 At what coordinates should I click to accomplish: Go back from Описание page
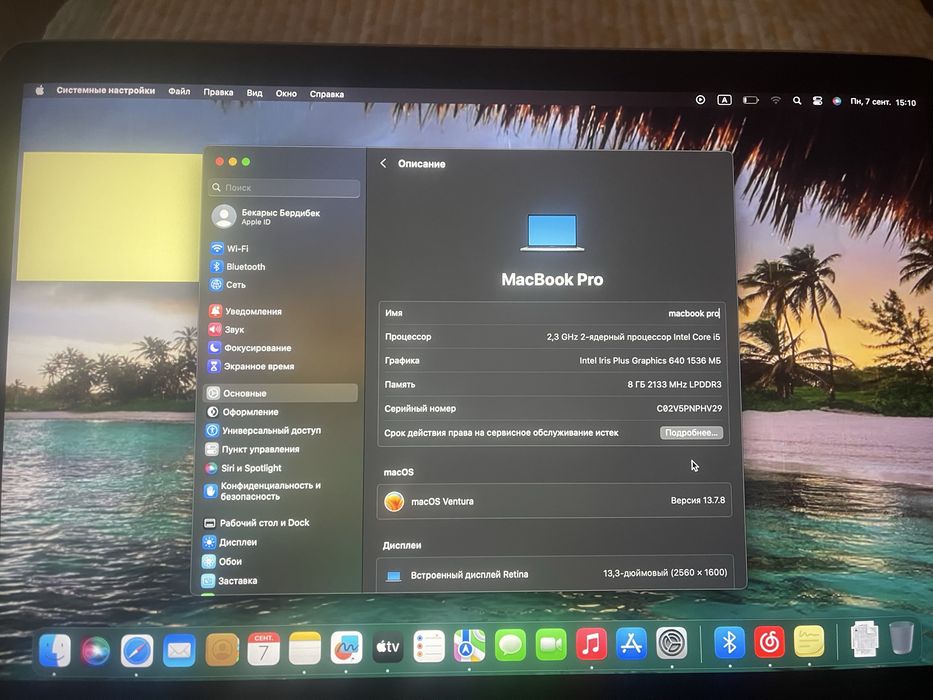(383, 163)
